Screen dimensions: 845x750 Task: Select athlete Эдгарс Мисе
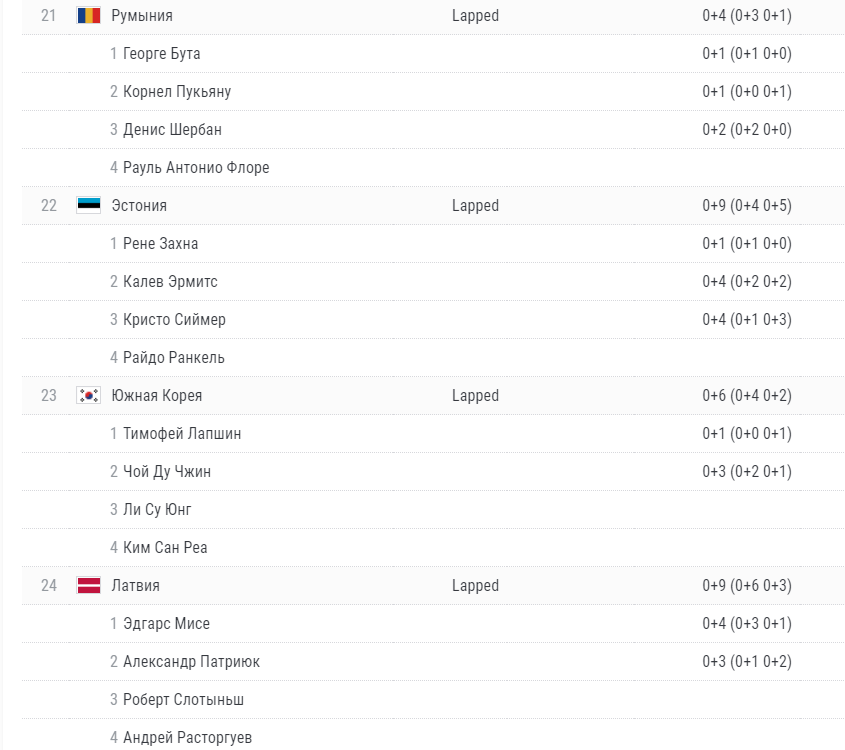point(167,623)
